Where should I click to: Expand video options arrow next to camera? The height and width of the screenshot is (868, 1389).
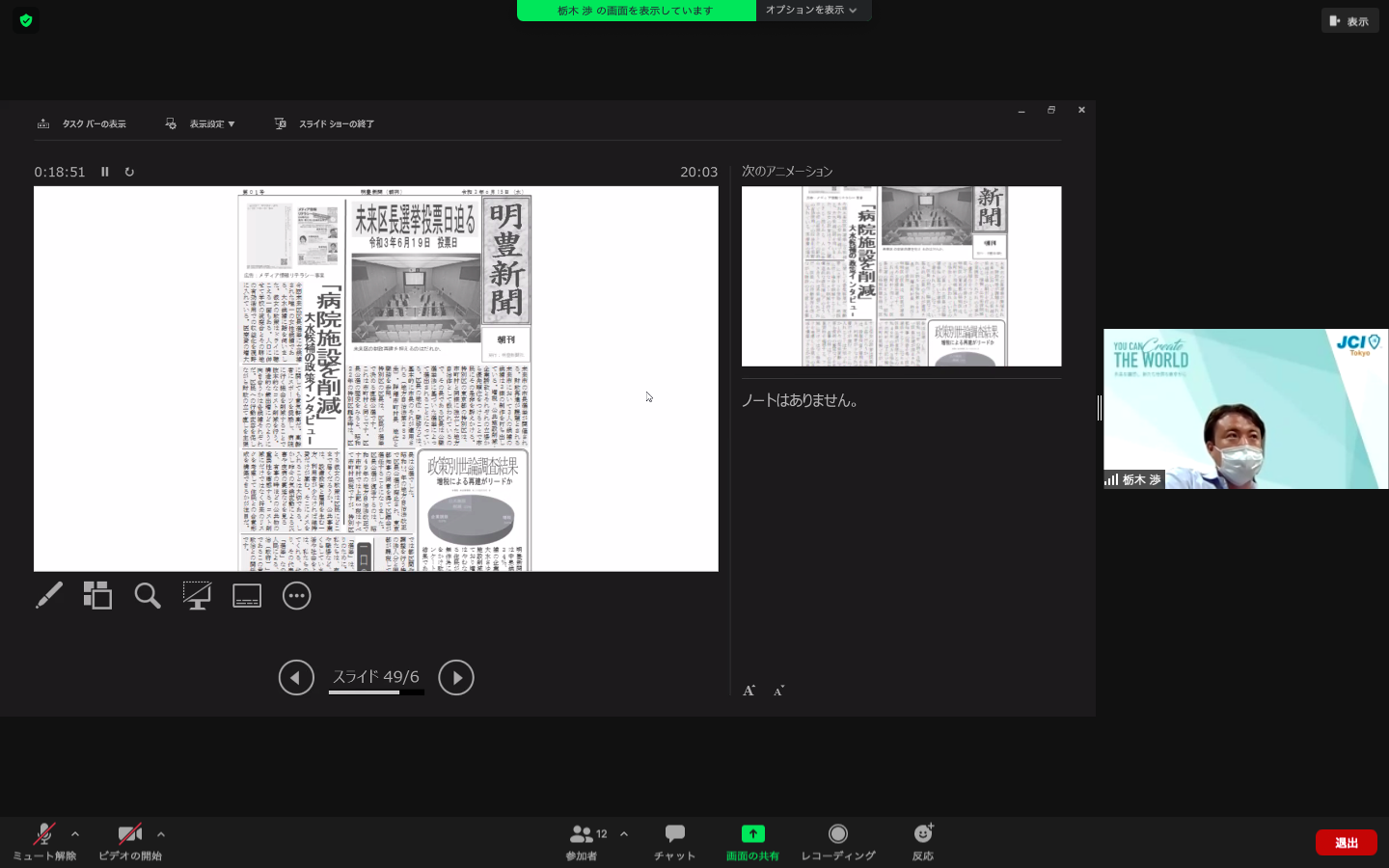pyautogui.click(x=161, y=834)
